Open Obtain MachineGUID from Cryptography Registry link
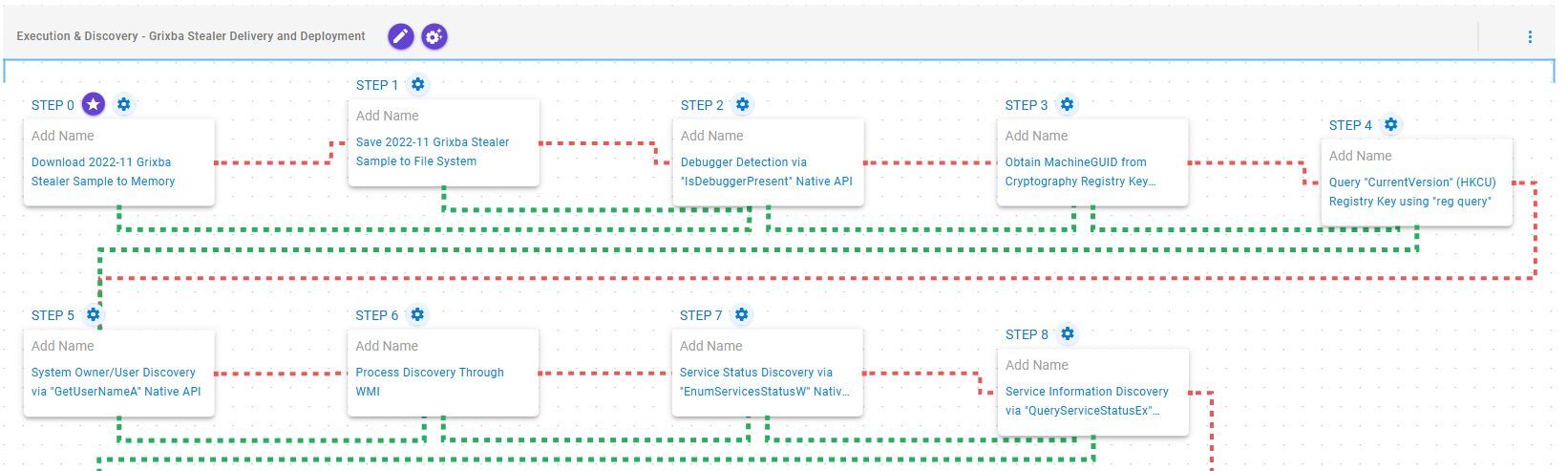The height and width of the screenshot is (471, 1568). click(x=1080, y=172)
